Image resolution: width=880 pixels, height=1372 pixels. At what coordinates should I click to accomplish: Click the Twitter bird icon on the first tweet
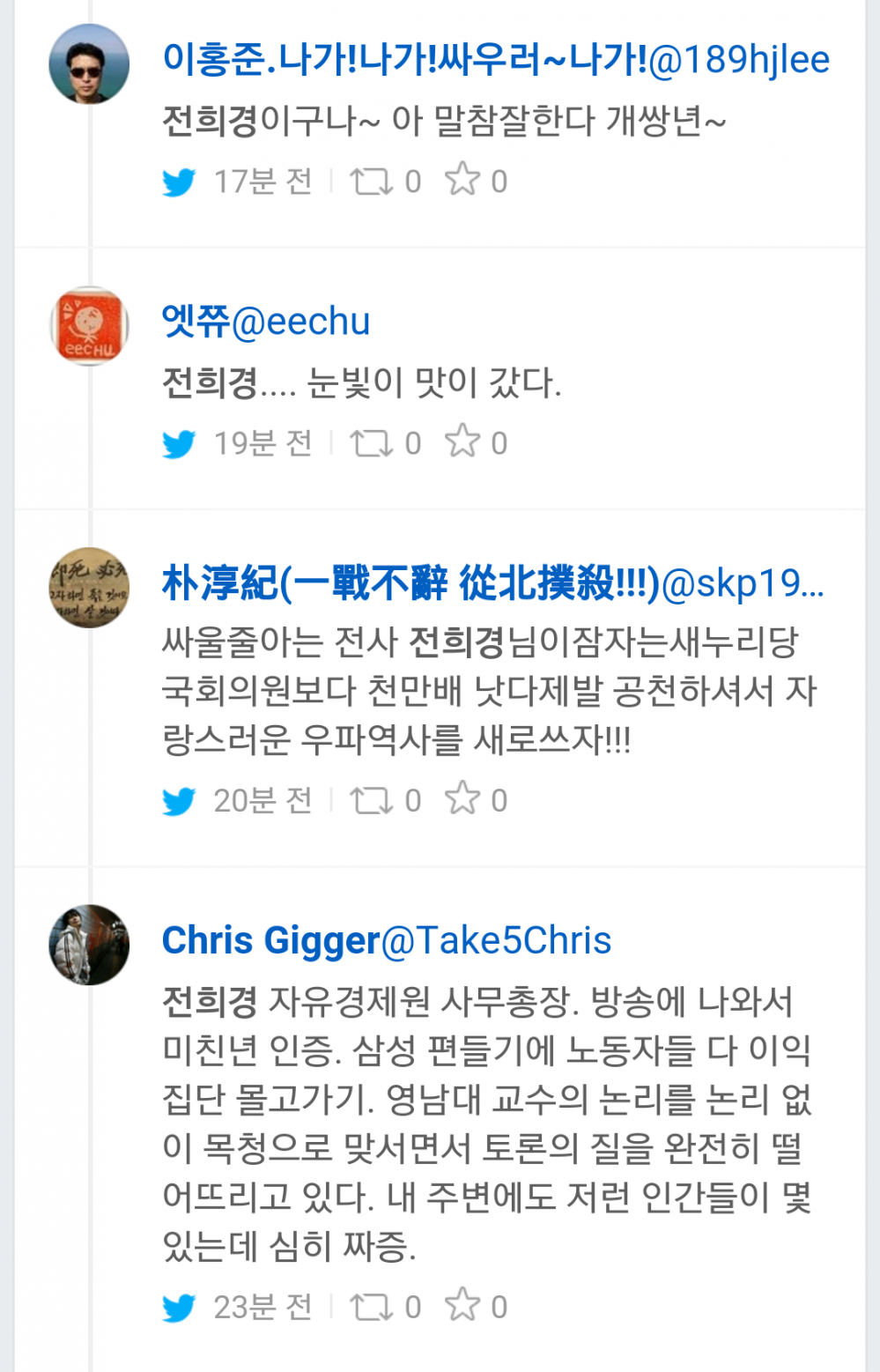(178, 182)
